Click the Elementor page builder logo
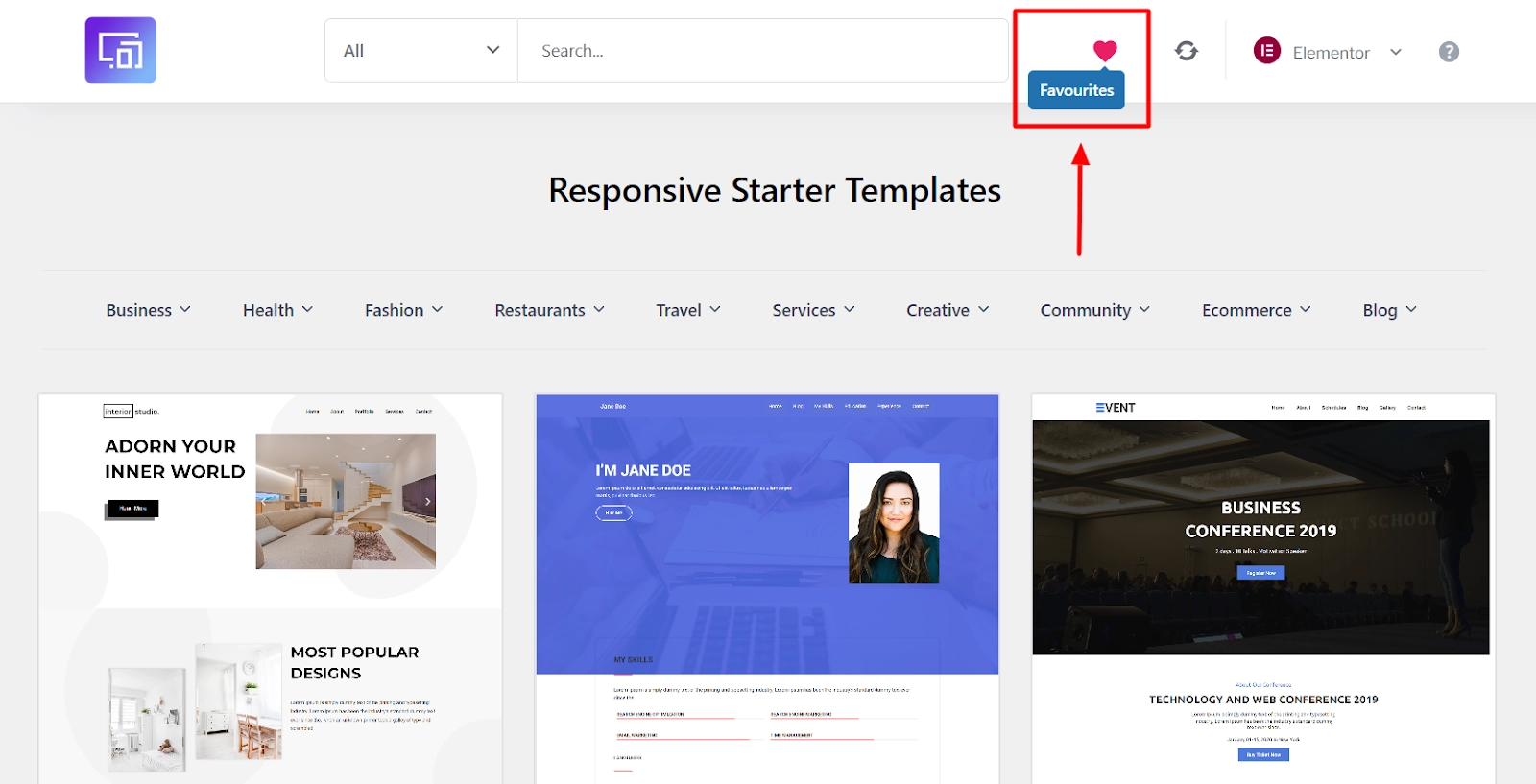1536x784 pixels. (x=1267, y=51)
